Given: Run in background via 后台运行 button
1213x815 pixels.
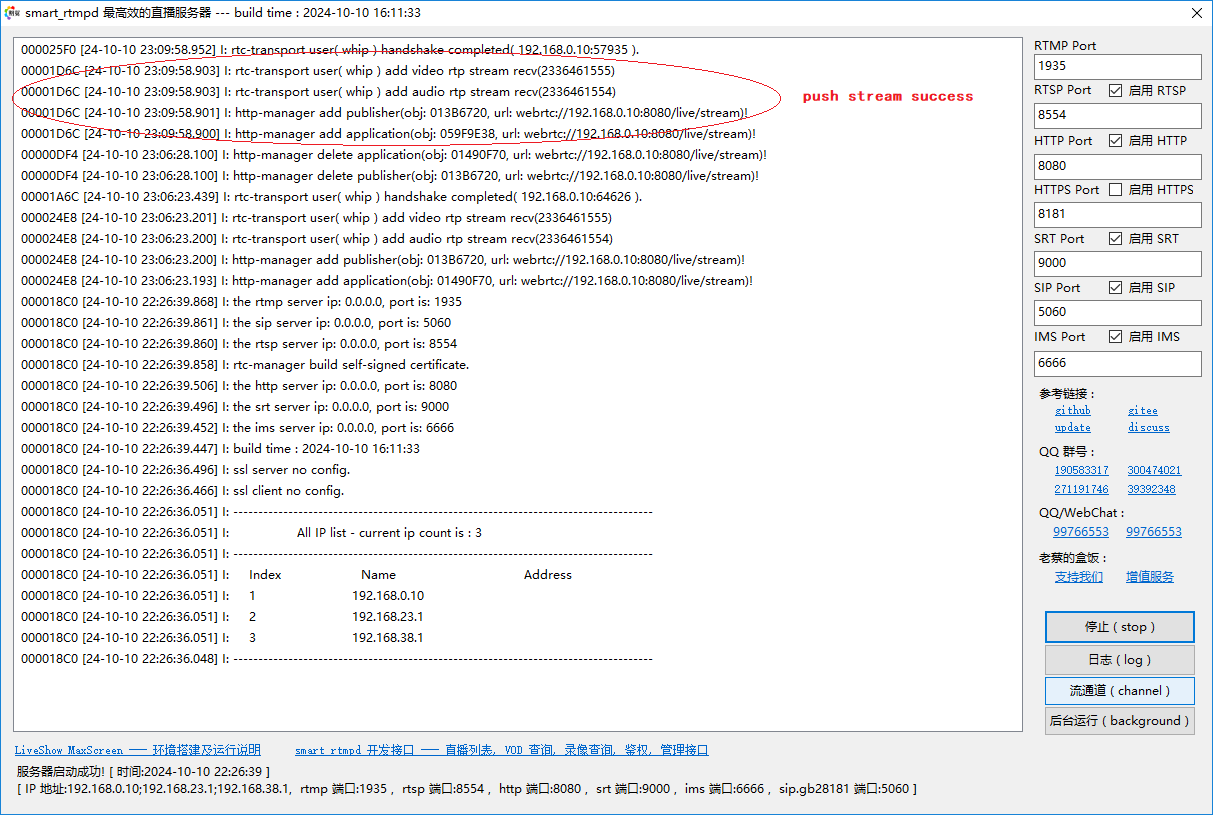Looking at the screenshot, I should point(1119,721).
